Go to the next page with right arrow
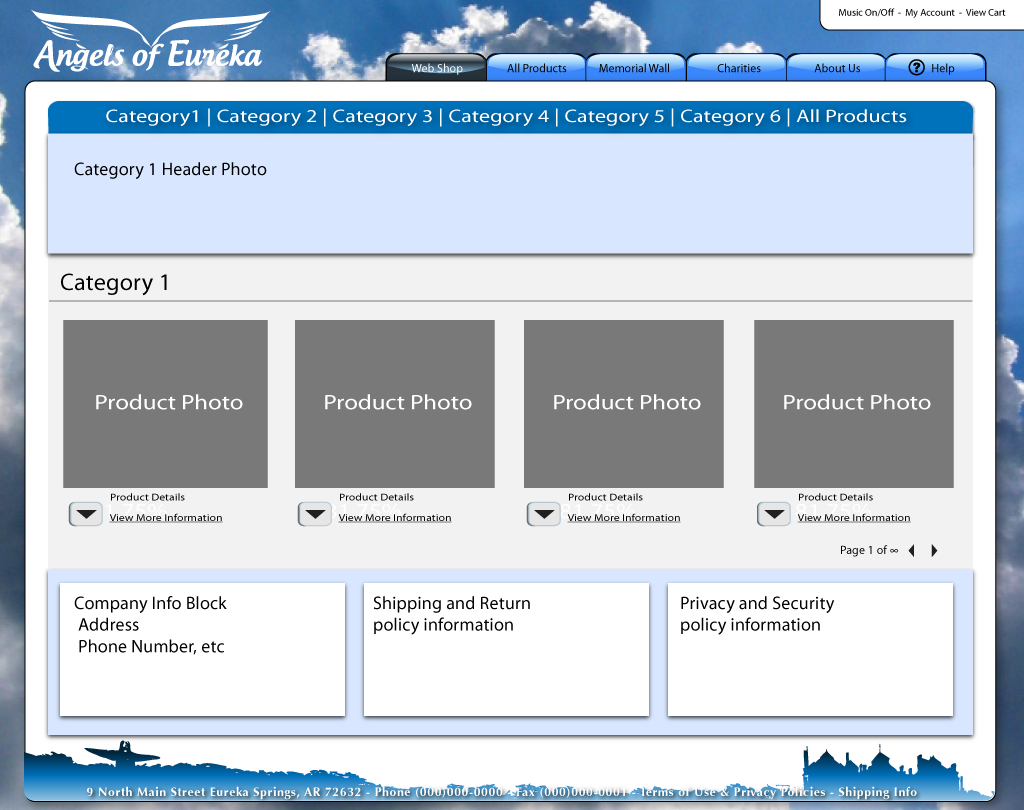 tap(934, 550)
